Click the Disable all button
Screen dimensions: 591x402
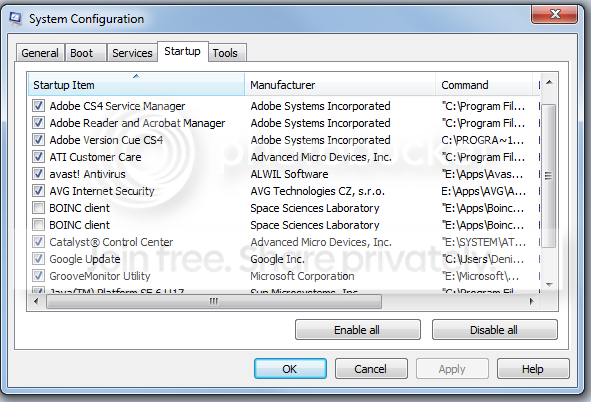tap(494, 330)
